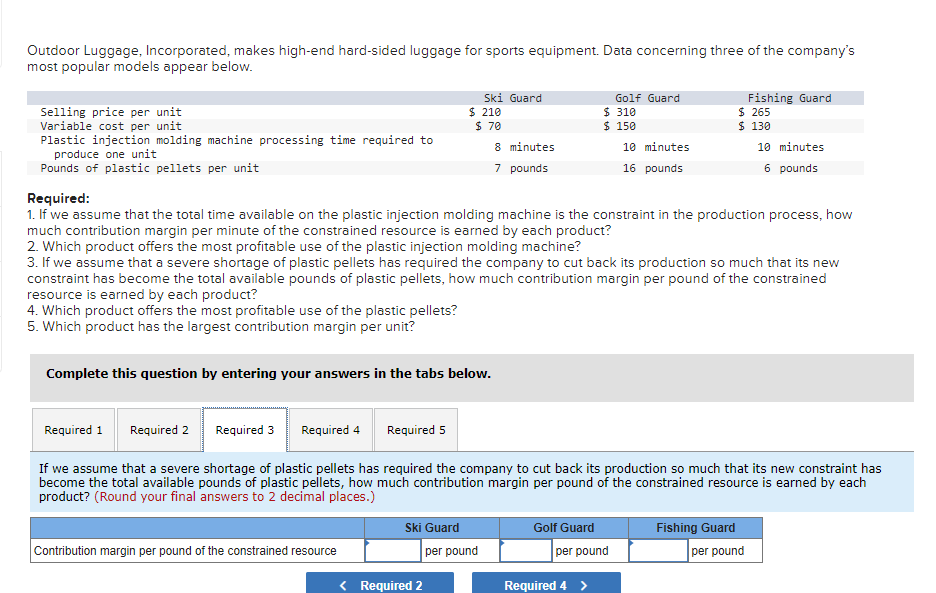Click the 'Required:' heading
Viewport: 936px width, 593px height.
click(x=58, y=198)
